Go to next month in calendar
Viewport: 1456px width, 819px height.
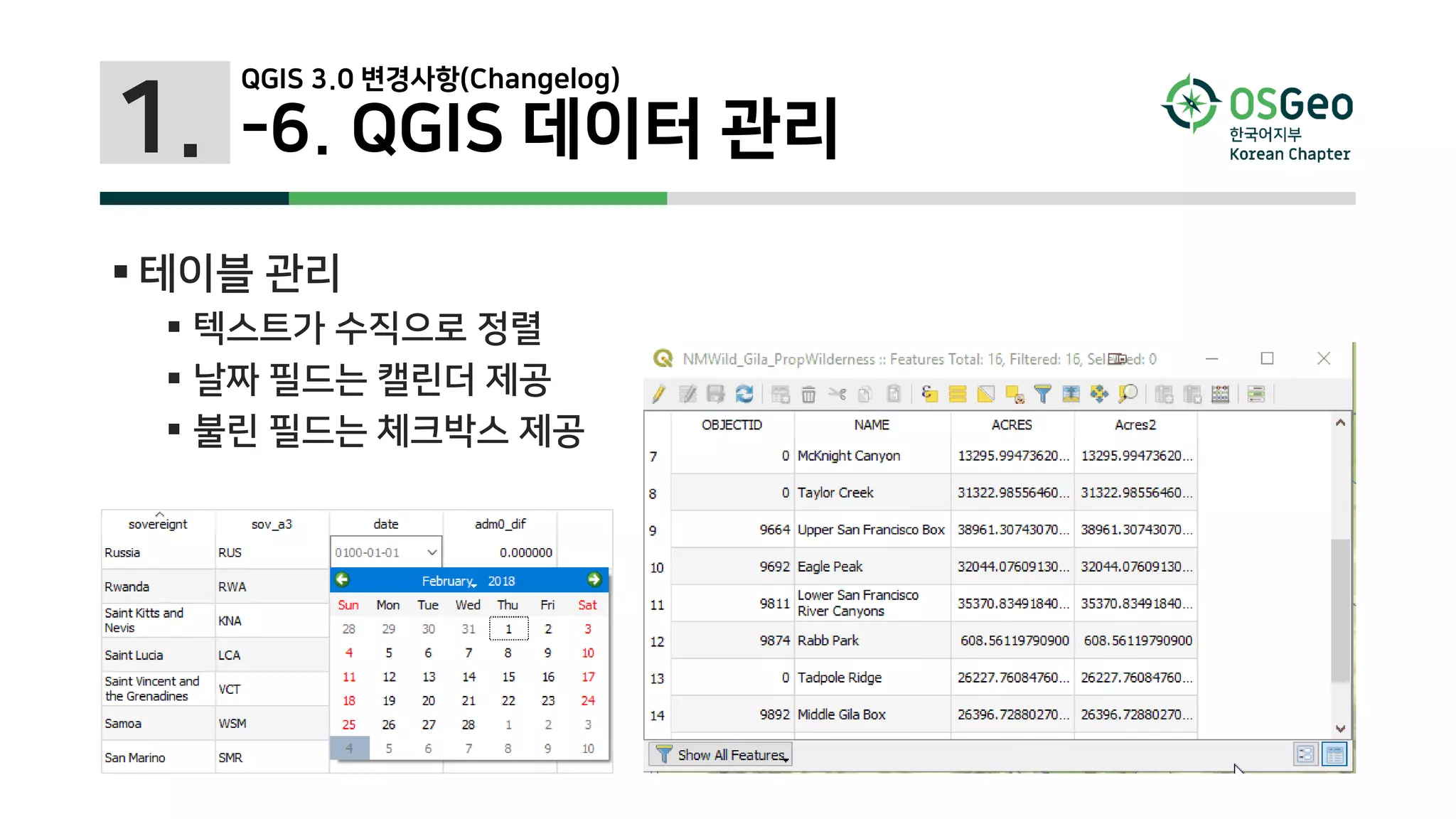[x=594, y=579]
